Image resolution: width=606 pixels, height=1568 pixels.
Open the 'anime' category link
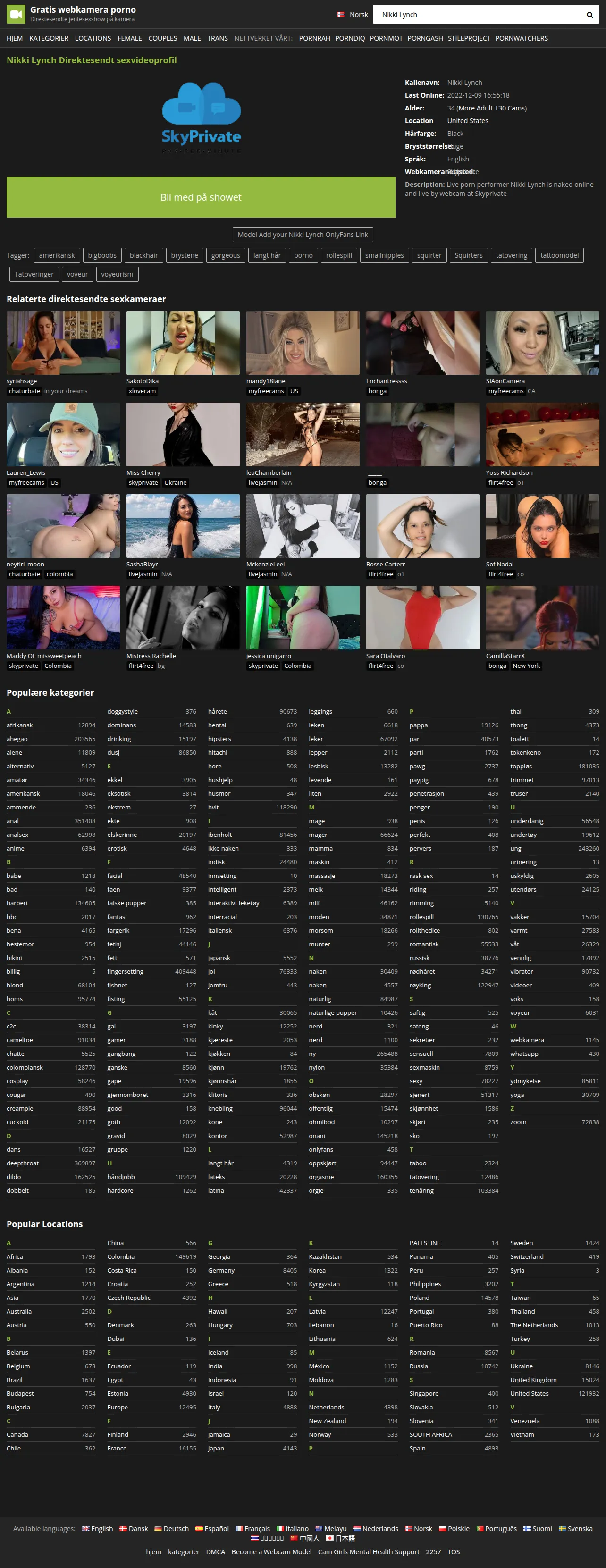point(16,849)
